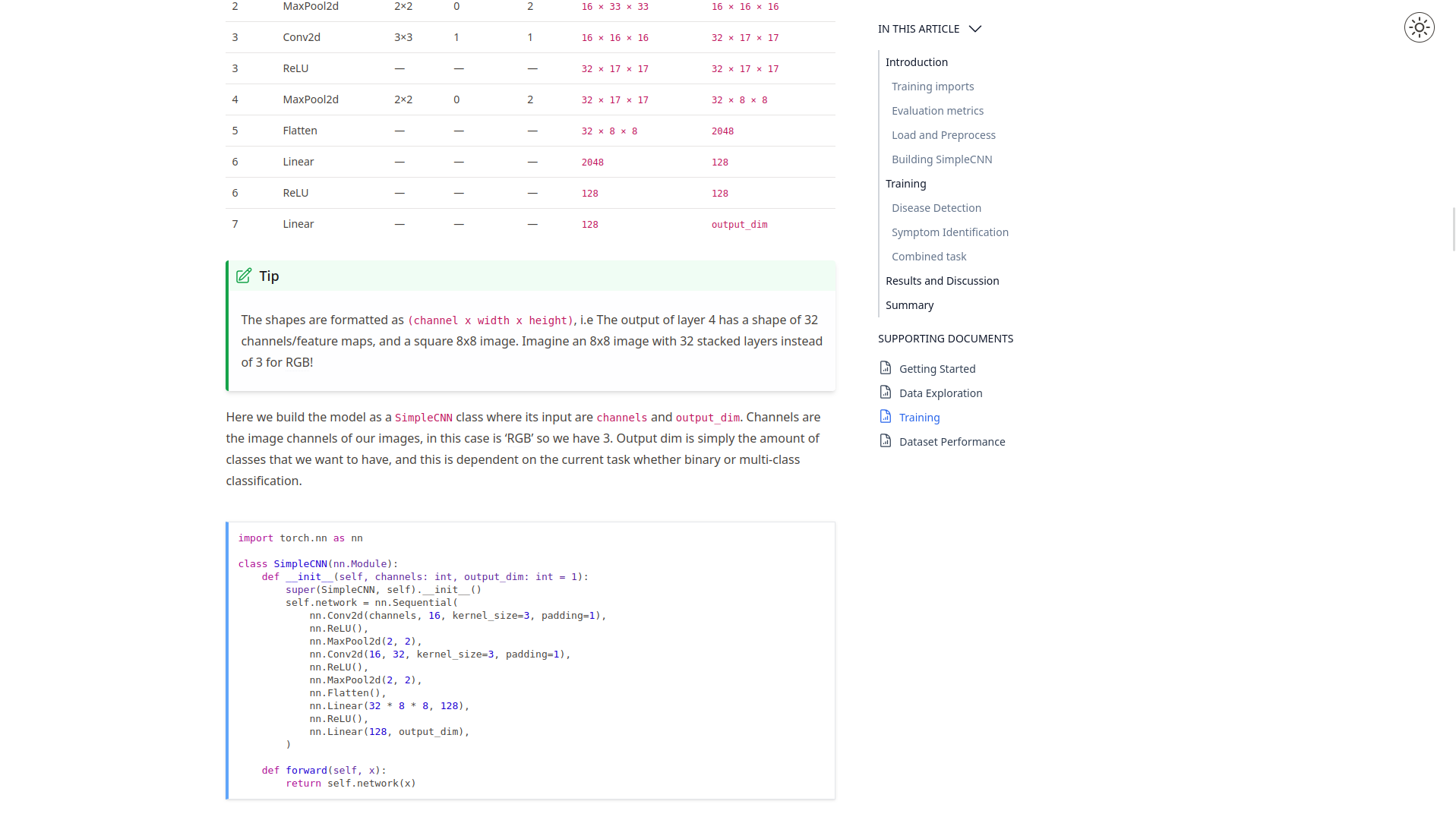Jump to Introduction section
This screenshot has width=1456, height=820.
pos(916,62)
